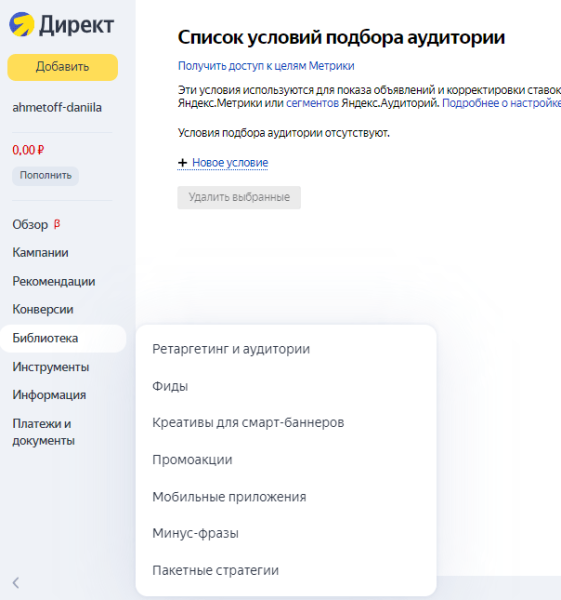Choose Фиды in the library submenu
The height and width of the screenshot is (600, 561).
pos(170,386)
